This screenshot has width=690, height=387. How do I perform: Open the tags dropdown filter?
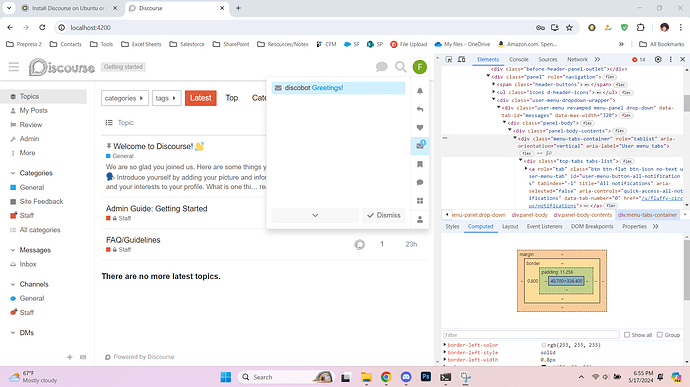pos(166,98)
